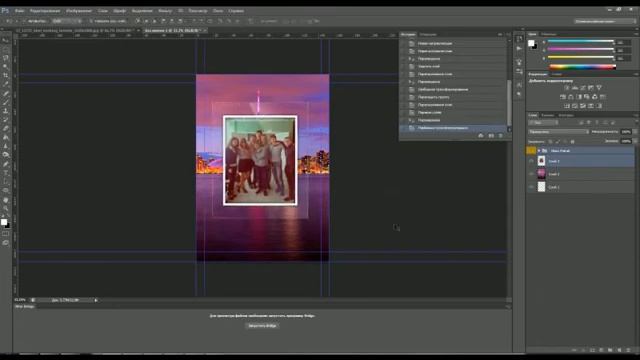The width and height of the screenshot is (640, 360).
Task: Switch to the Операции tab
Action: click(x=428, y=34)
